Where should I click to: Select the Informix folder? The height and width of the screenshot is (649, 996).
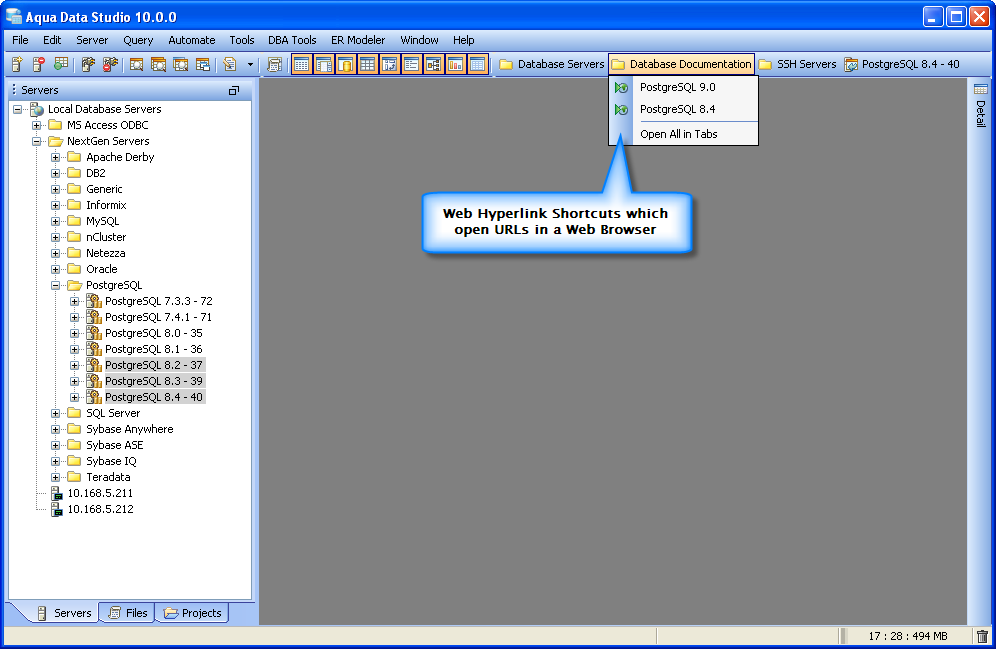click(x=106, y=205)
